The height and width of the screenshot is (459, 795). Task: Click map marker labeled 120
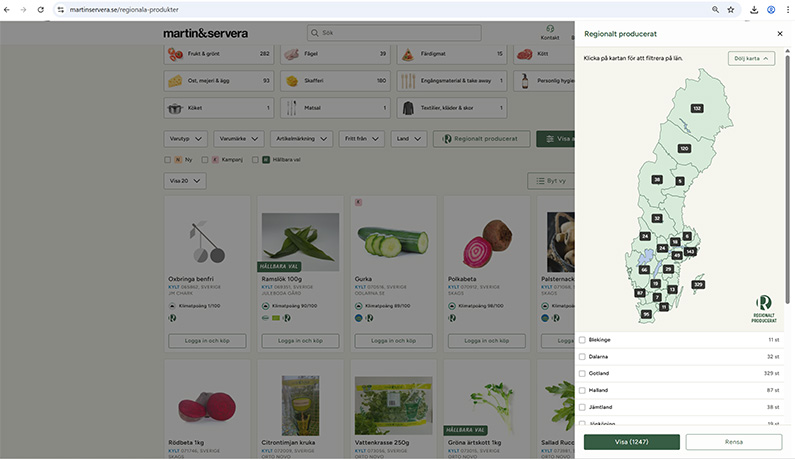coord(684,148)
